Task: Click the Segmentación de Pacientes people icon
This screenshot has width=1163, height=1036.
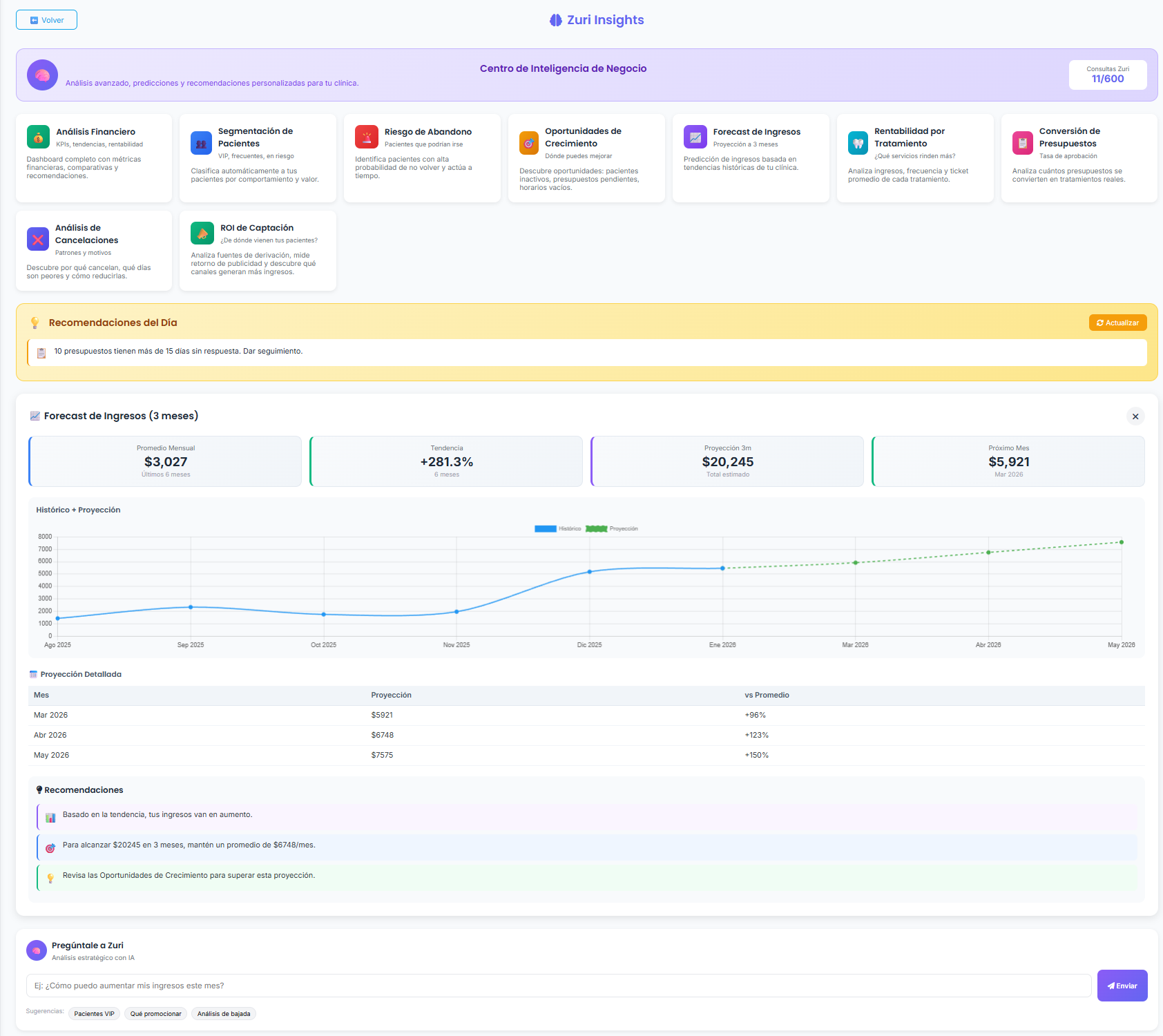Action: coord(201,143)
